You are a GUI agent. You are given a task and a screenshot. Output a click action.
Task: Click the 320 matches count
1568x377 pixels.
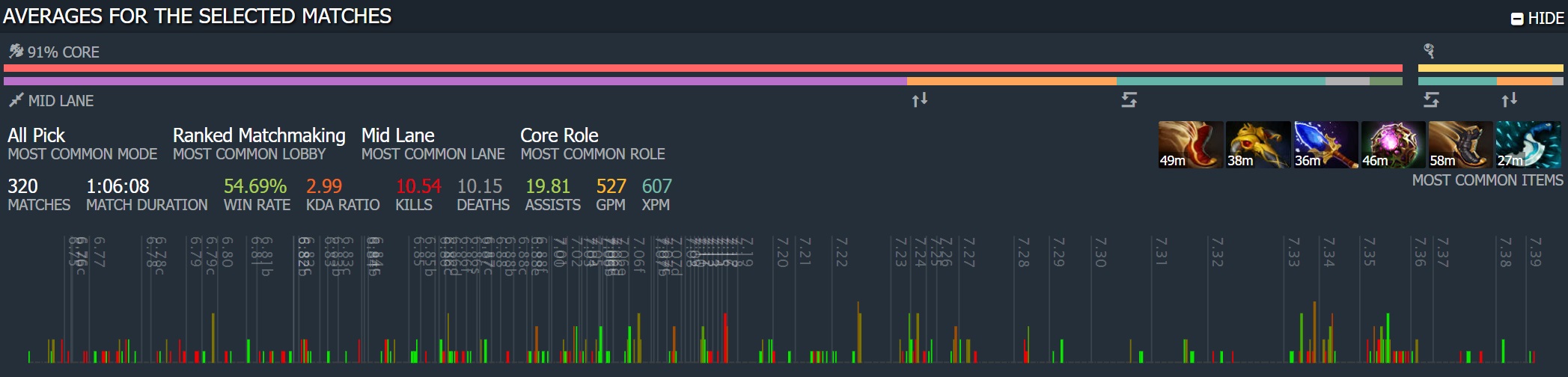click(22, 186)
